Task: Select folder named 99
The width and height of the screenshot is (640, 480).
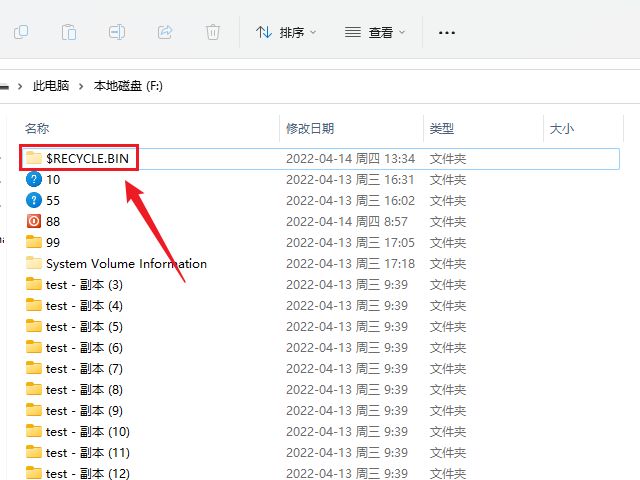Action: tap(53, 242)
